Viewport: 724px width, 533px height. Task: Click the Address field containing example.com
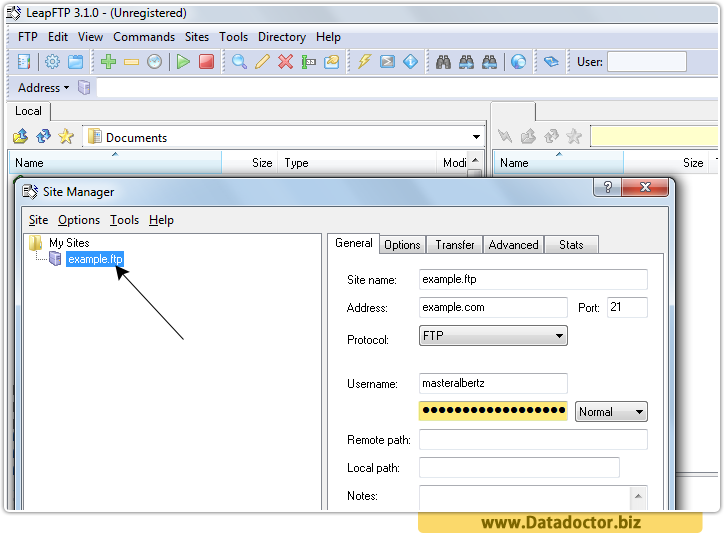pyautogui.click(x=493, y=307)
